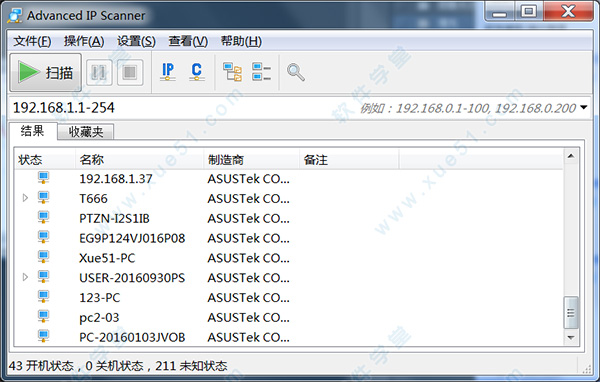Open the 文件(F) menu
Viewport: 600px width, 382px height.
(x=32, y=41)
